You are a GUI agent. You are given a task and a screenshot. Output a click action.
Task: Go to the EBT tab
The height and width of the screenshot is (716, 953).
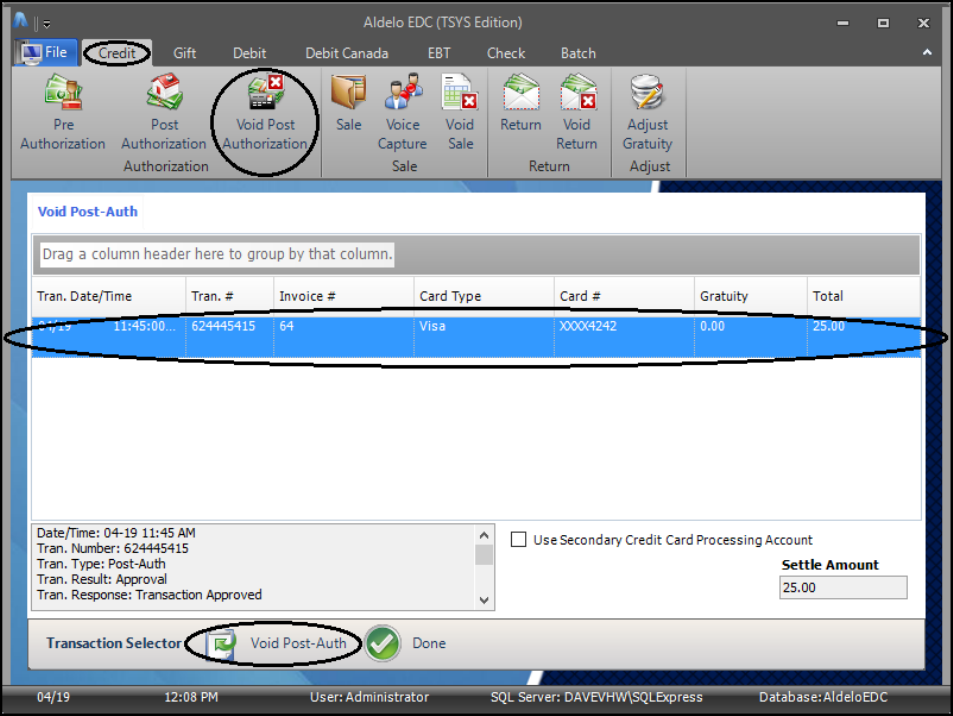tap(439, 53)
